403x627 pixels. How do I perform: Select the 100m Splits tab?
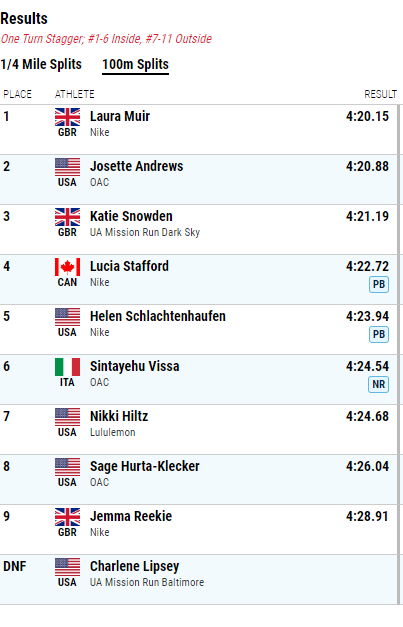[136, 65]
